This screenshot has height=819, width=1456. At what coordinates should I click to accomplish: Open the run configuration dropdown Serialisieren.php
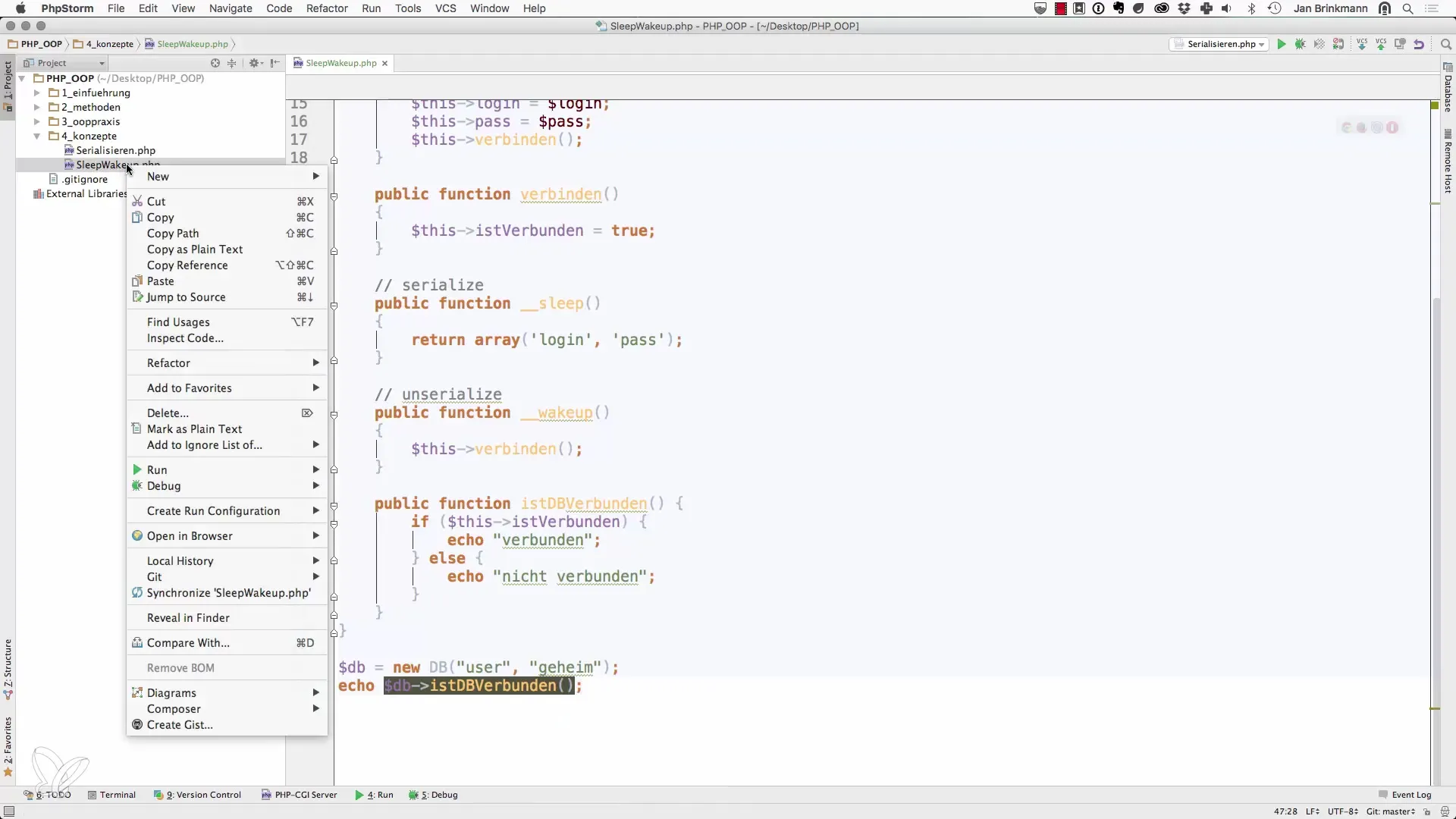(1219, 44)
